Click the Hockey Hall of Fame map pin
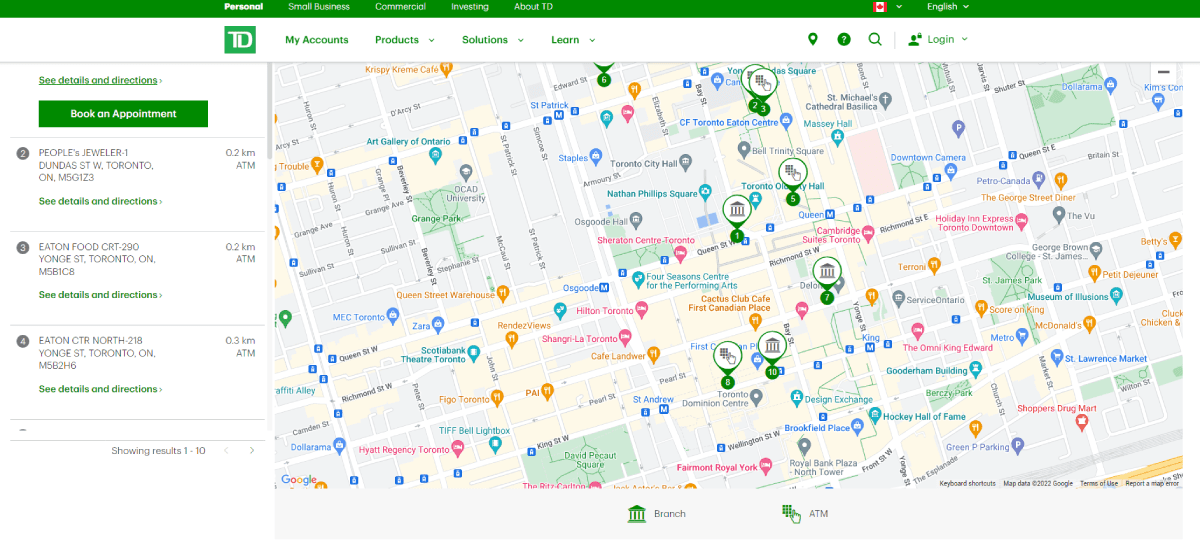Viewport: 1200px width, 547px height. pyautogui.click(x=875, y=416)
